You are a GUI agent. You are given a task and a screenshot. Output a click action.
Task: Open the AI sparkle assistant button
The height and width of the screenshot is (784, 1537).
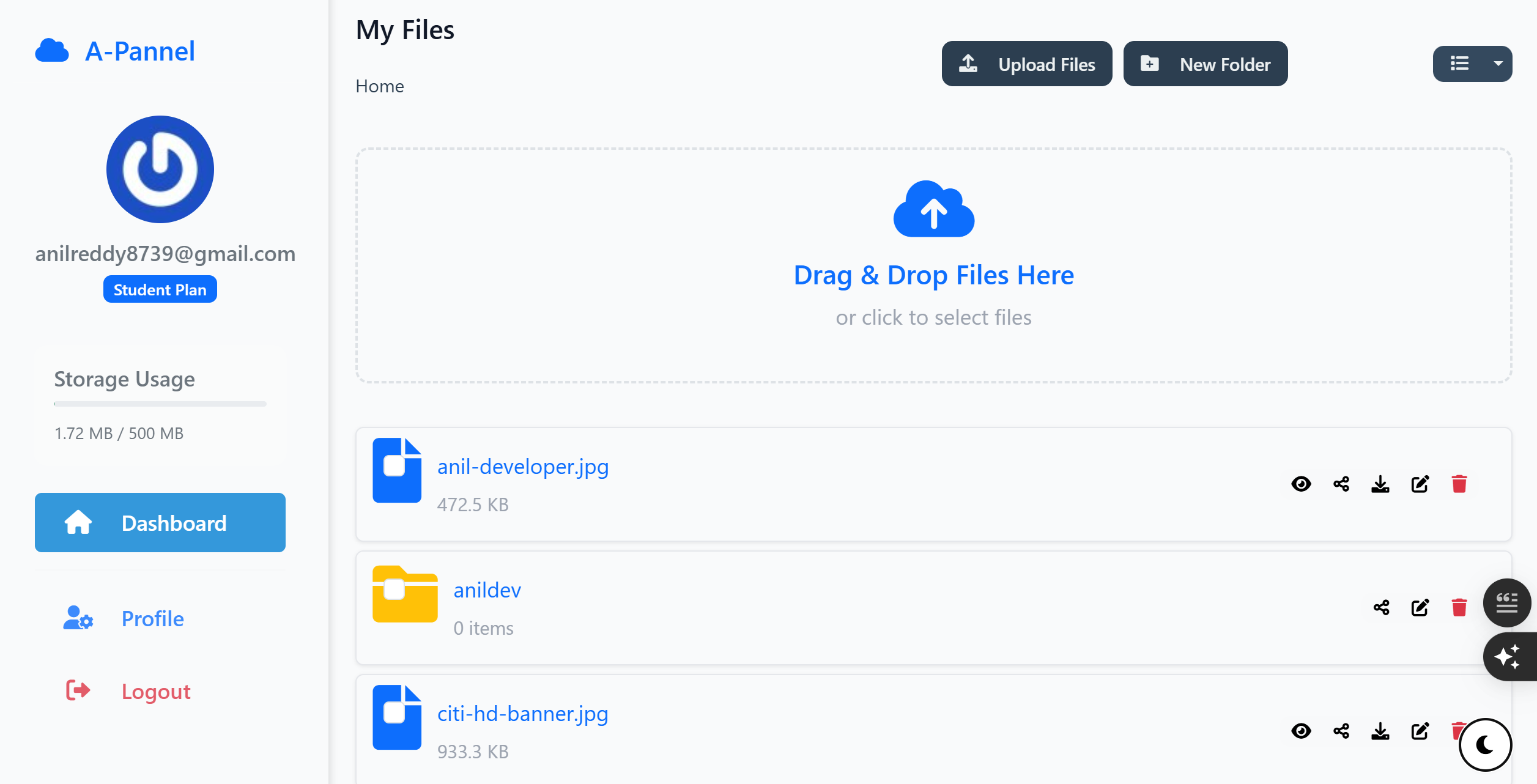pyautogui.click(x=1507, y=656)
